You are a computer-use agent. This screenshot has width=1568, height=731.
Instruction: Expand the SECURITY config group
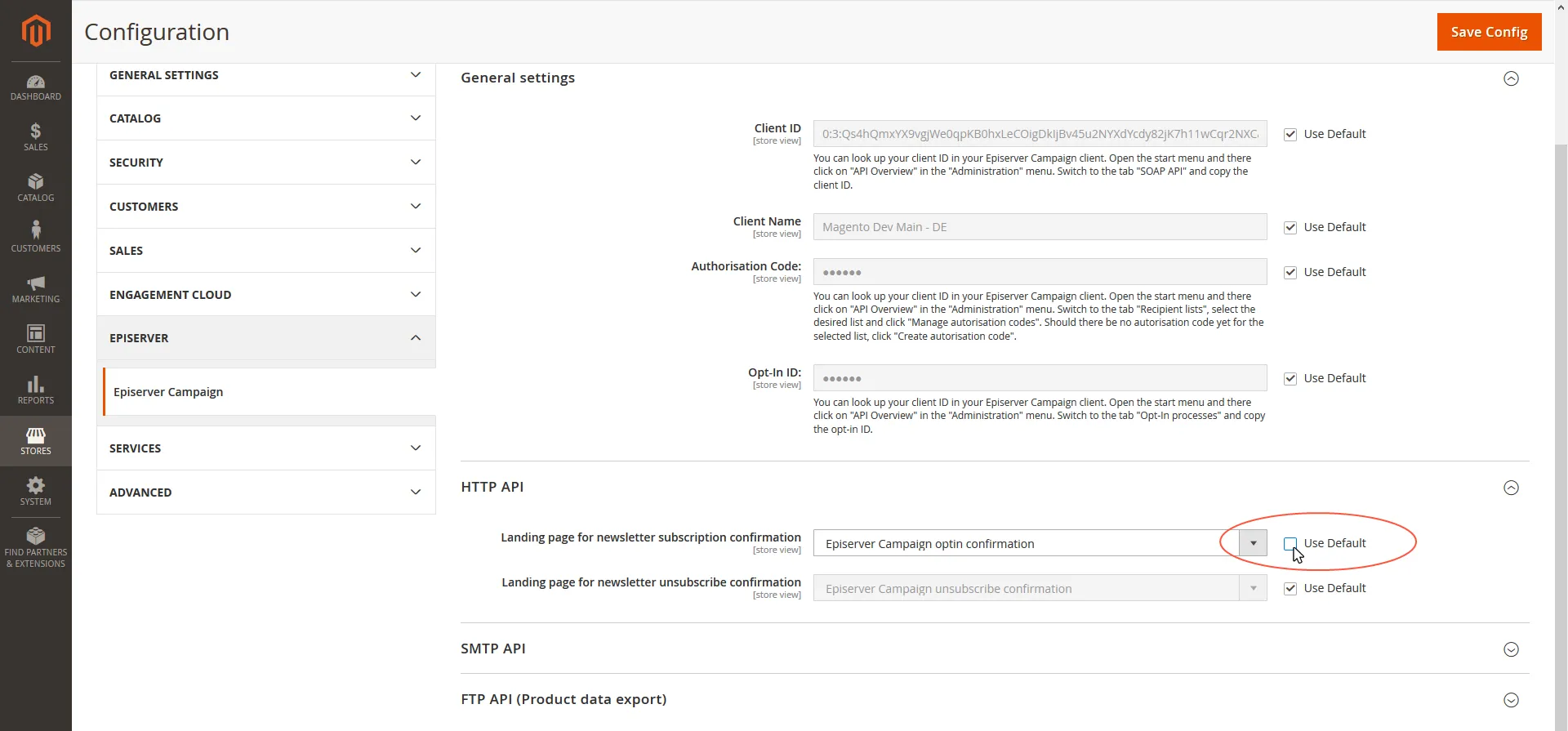(266, 163)
